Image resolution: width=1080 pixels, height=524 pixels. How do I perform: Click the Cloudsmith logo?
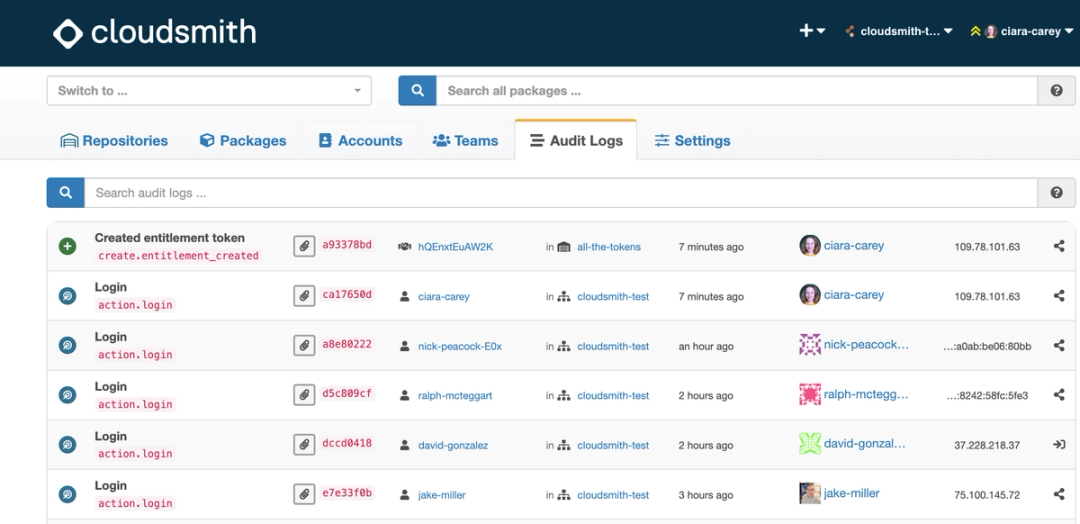[154, 32]
